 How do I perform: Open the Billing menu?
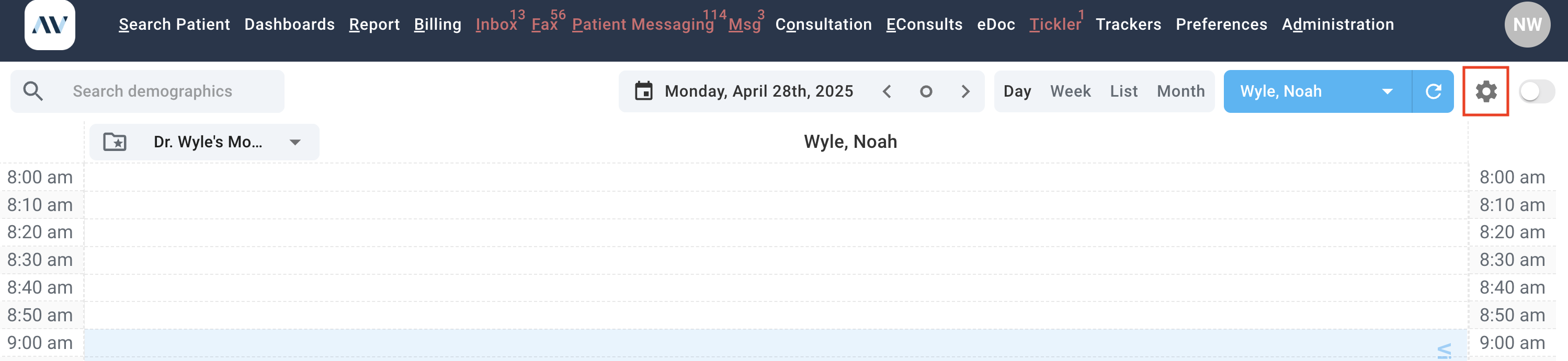[x=438, y=25]
